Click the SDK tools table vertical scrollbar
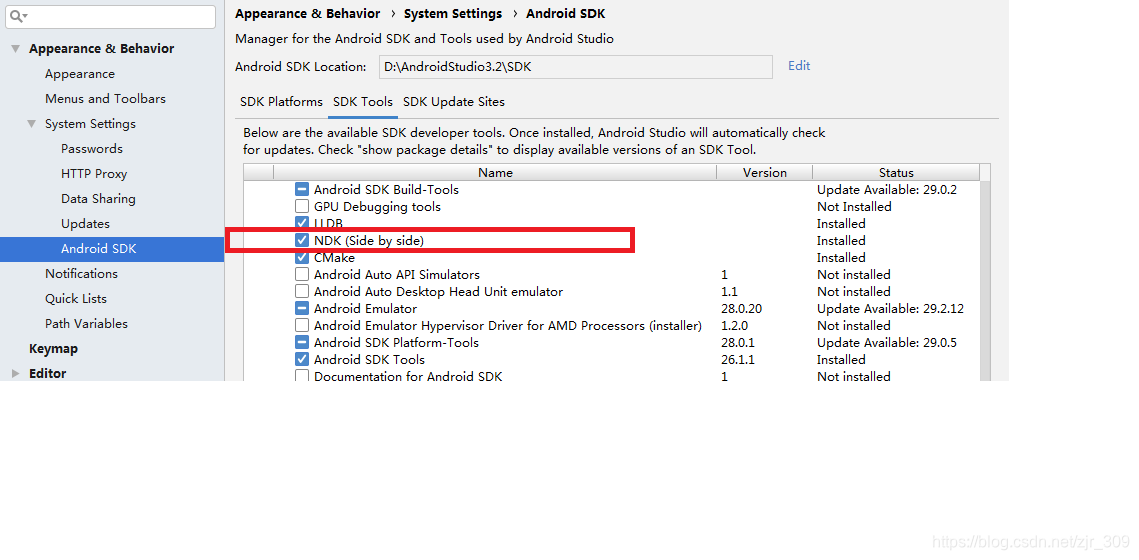 tap(985, 280)
